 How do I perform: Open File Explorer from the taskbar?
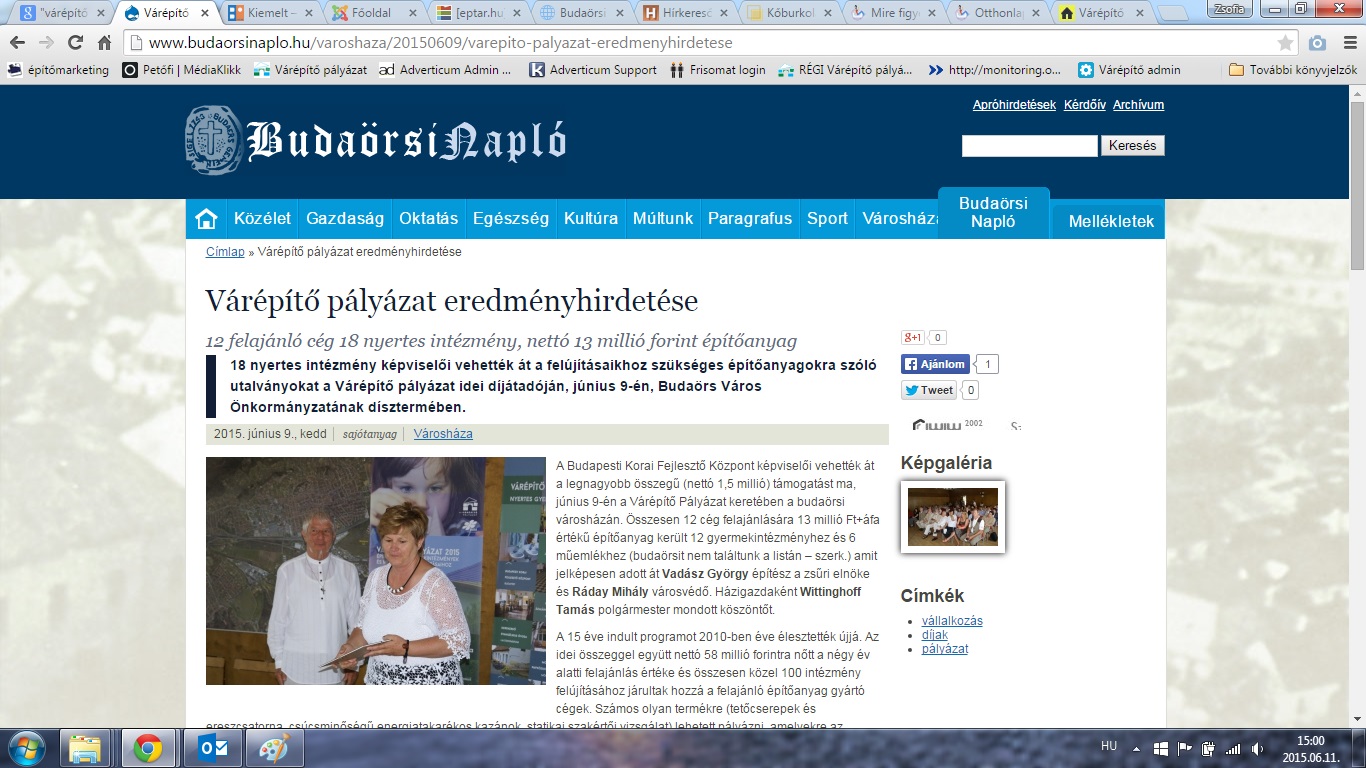86,748
